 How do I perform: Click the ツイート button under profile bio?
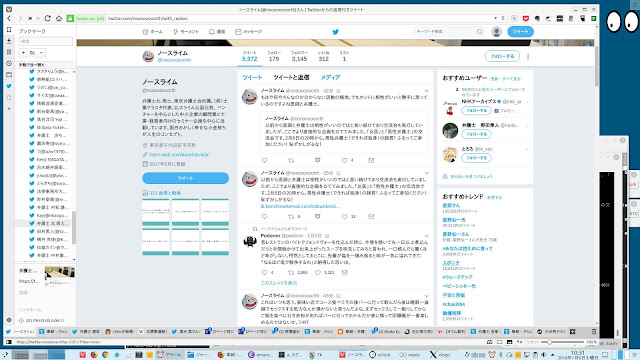(185, 178)
